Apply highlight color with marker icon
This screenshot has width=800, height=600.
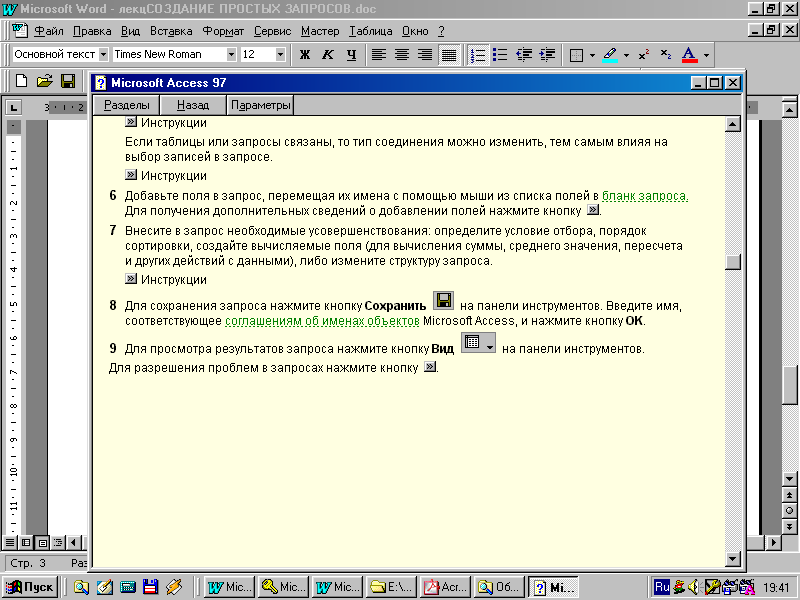click(x=610, y=55)
